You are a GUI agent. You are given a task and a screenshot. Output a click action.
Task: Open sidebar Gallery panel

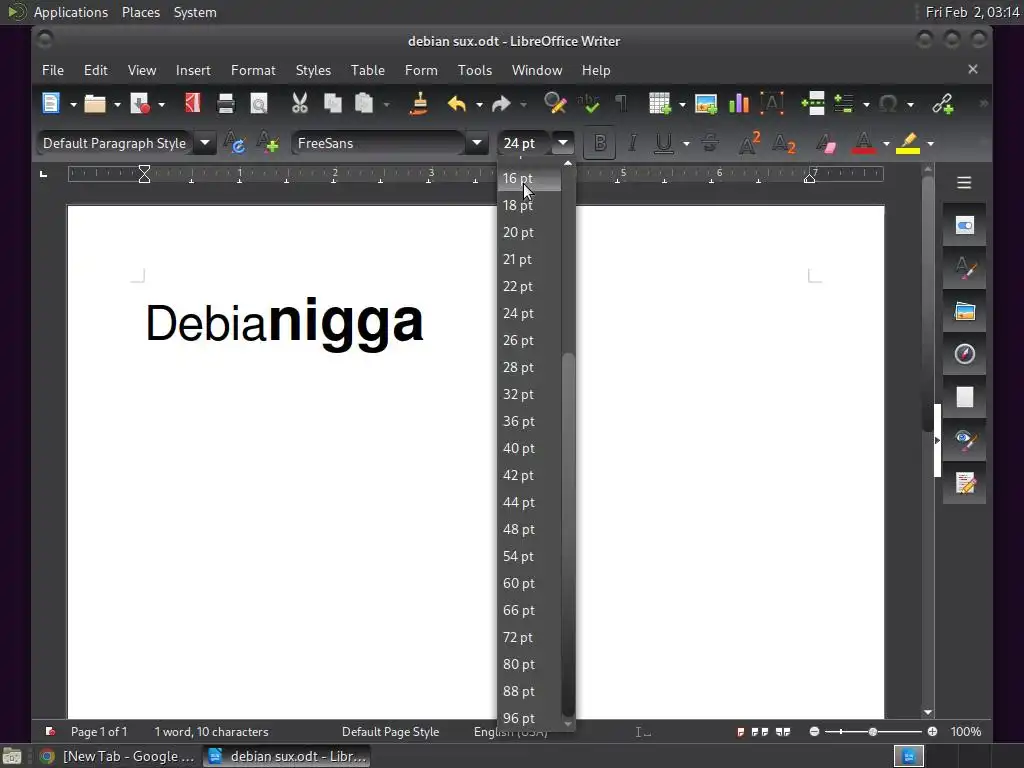(x=965, y=312)
